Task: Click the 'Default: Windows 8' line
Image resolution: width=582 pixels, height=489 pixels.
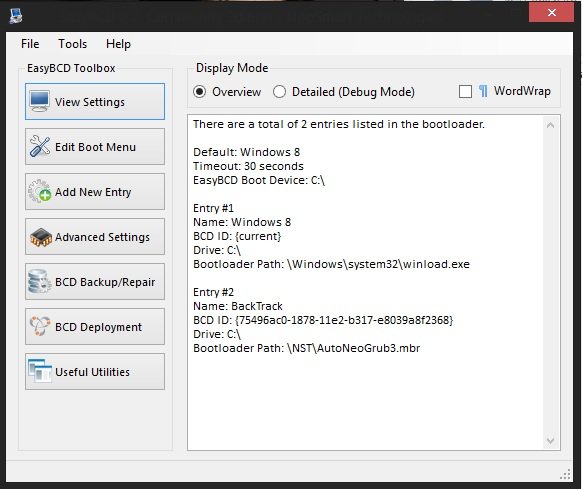Action: tap(246, 152)
